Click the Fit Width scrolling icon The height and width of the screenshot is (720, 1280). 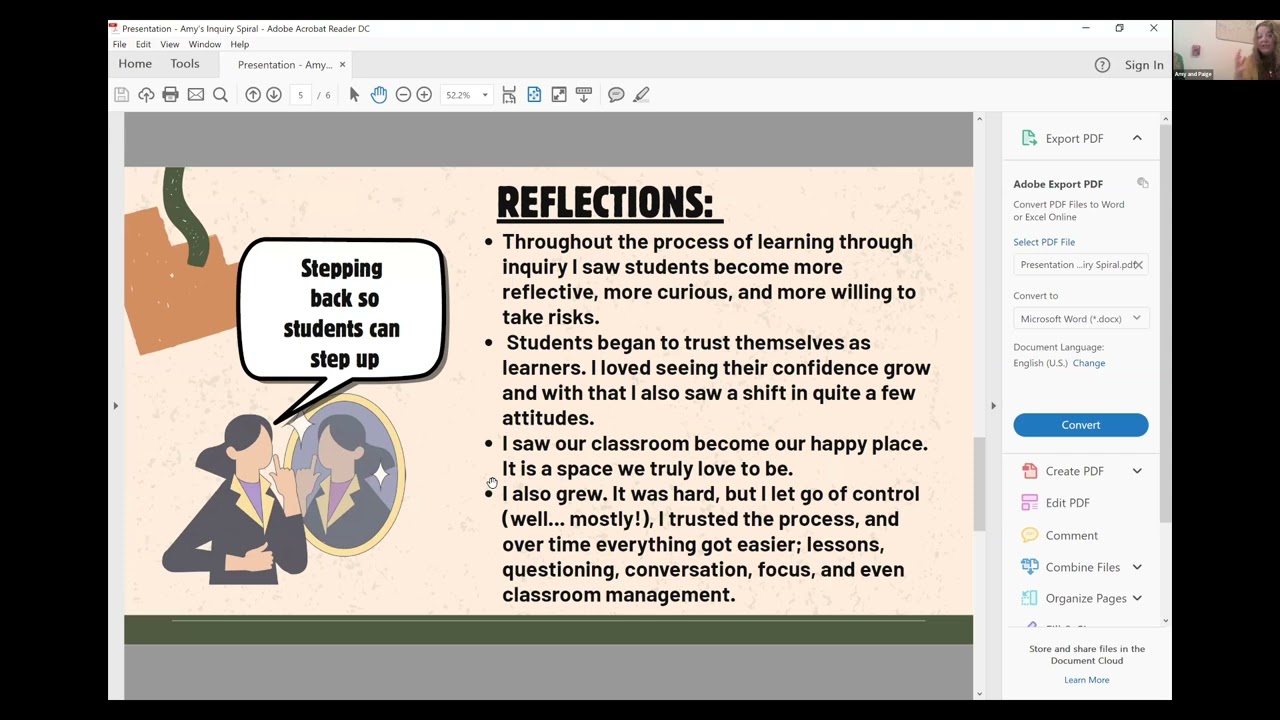click(x=509, y=95)
